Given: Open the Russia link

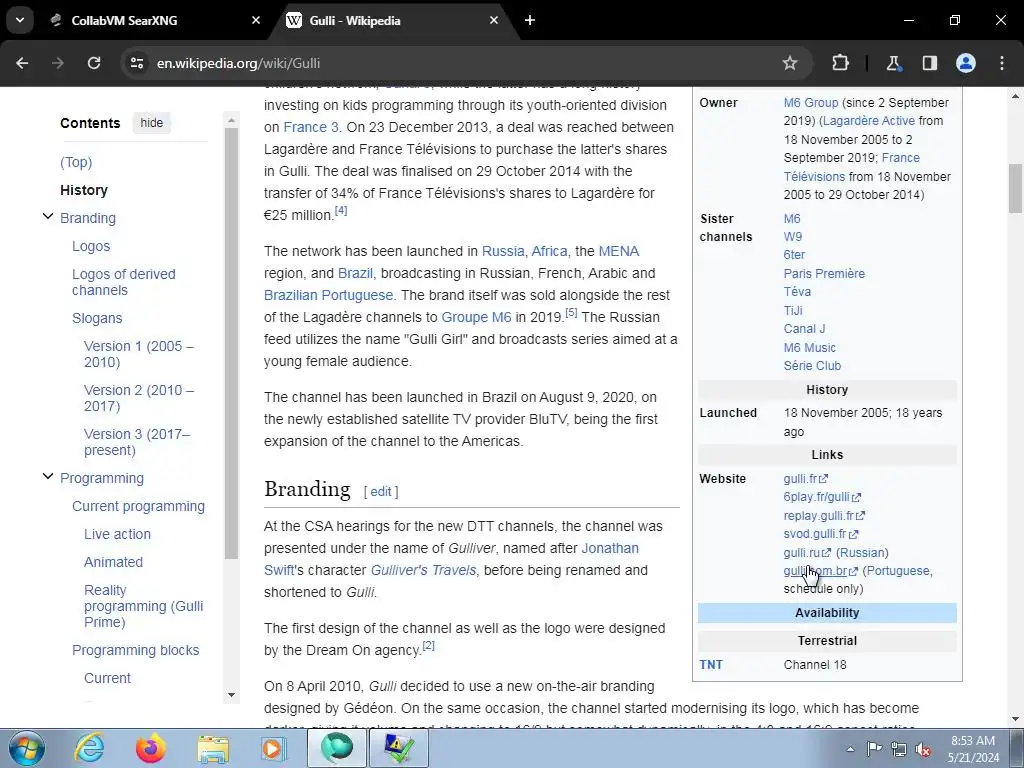Looking at the screenshot, I should click(x=503, y=251).
